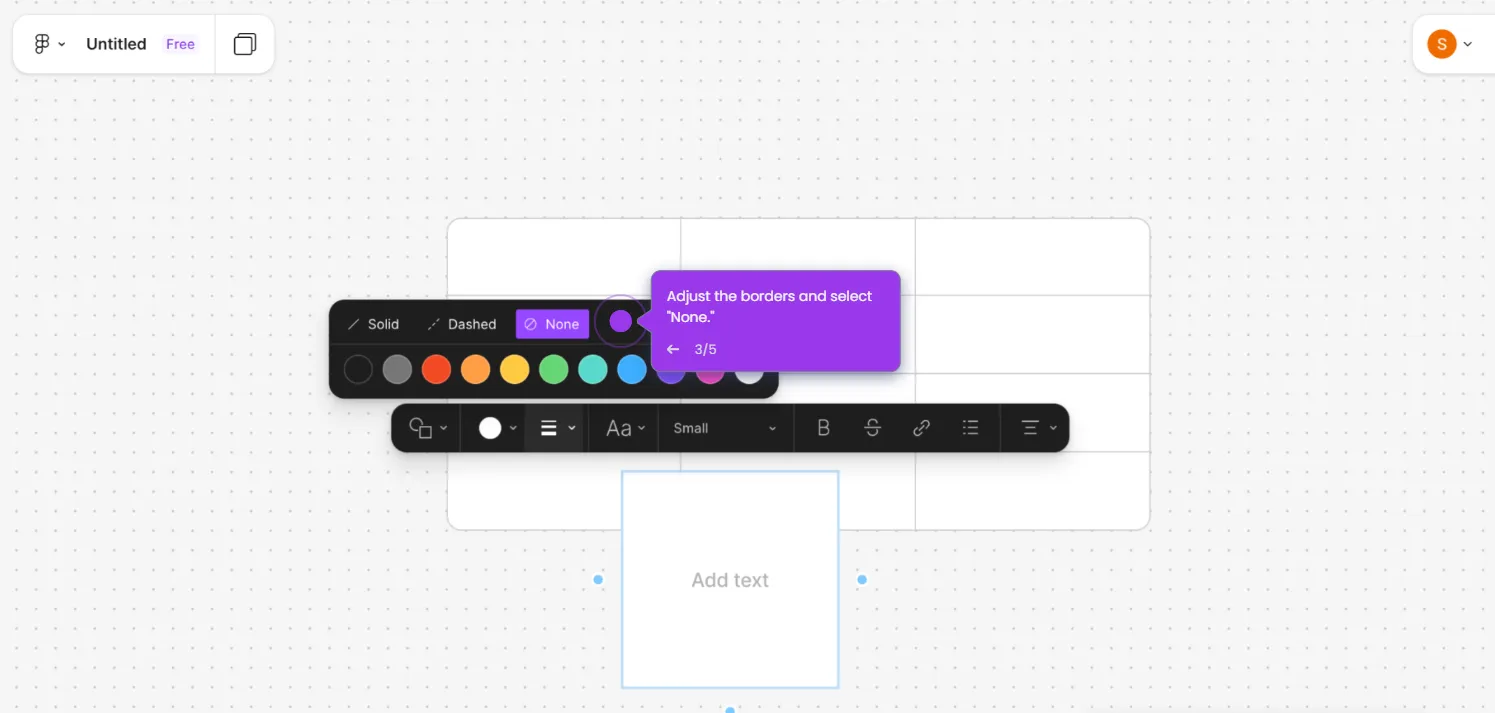The image size is (1495, 713).
Task: Expand the stroke style dropdown arrow
Action: [x=572, y=428]
